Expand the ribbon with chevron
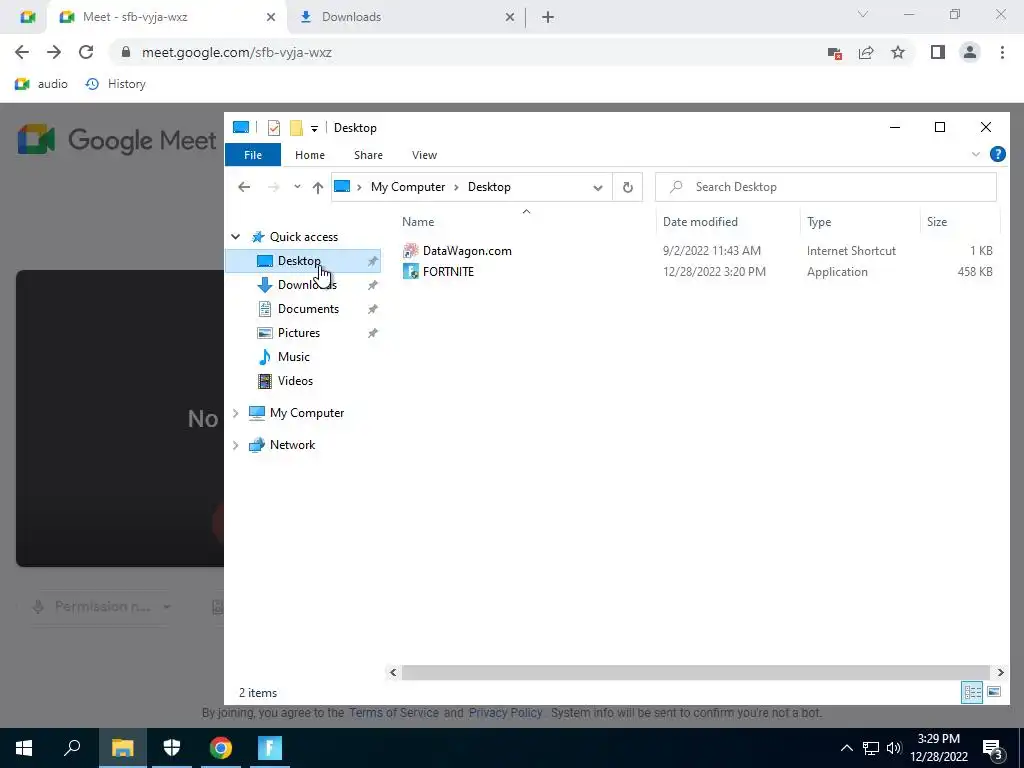1024x768 pixels. [x=976, y=154]
